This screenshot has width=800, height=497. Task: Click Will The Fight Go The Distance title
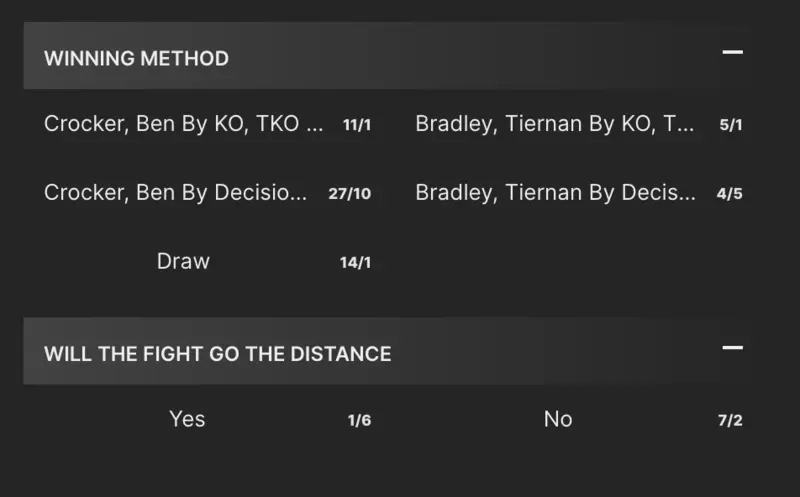click(x=217, y=353)
